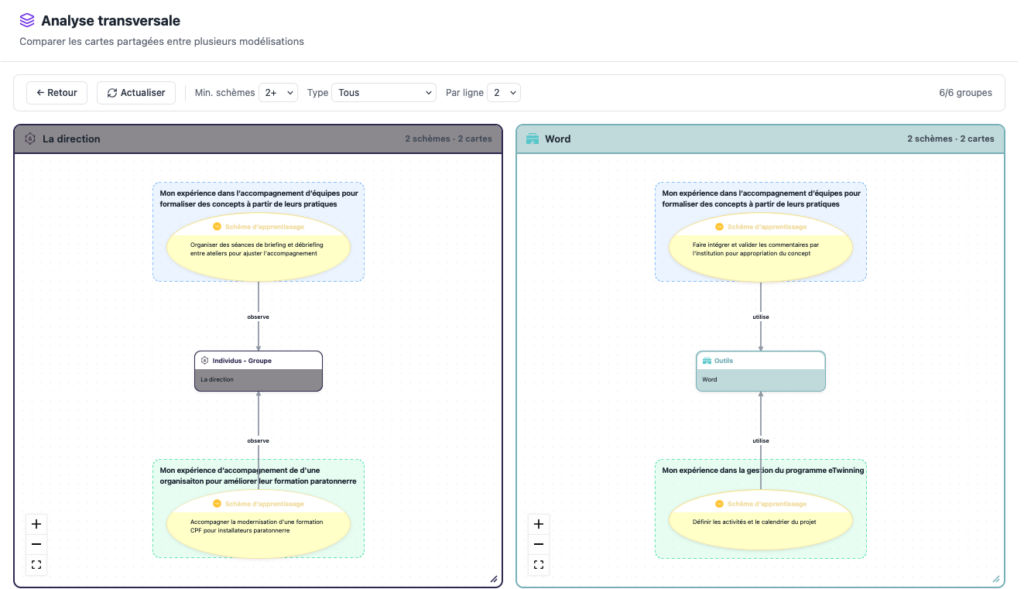Image resolution: width=1024 pixels, height=589 pixels.
Task: Click the La direction panel resize handle
Action: pyautogui.click(x=494, y=579)
